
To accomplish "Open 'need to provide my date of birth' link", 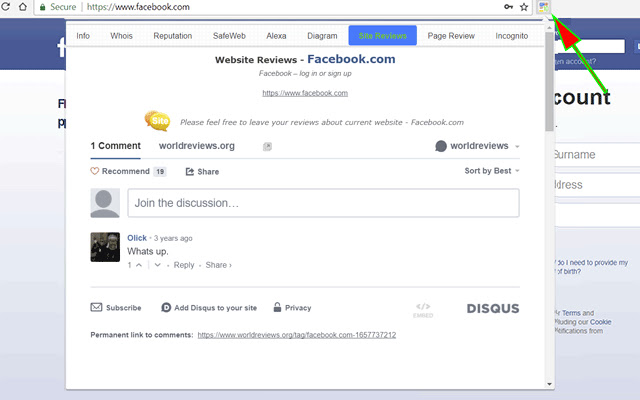I will pyautogui.click(x=591, y=267).
